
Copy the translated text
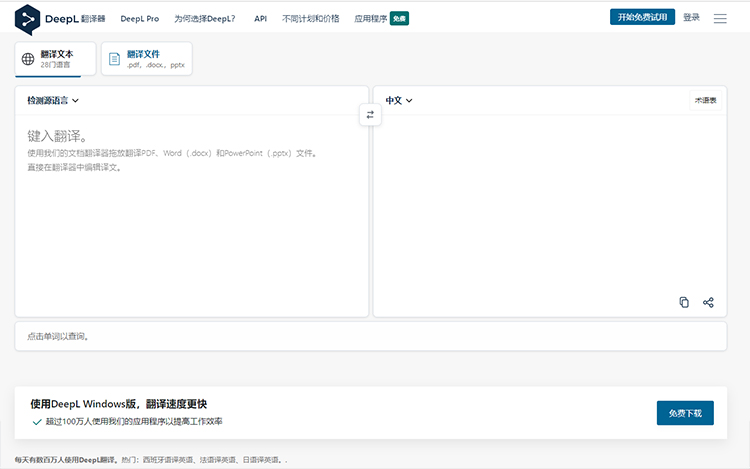tap(684, 302)
